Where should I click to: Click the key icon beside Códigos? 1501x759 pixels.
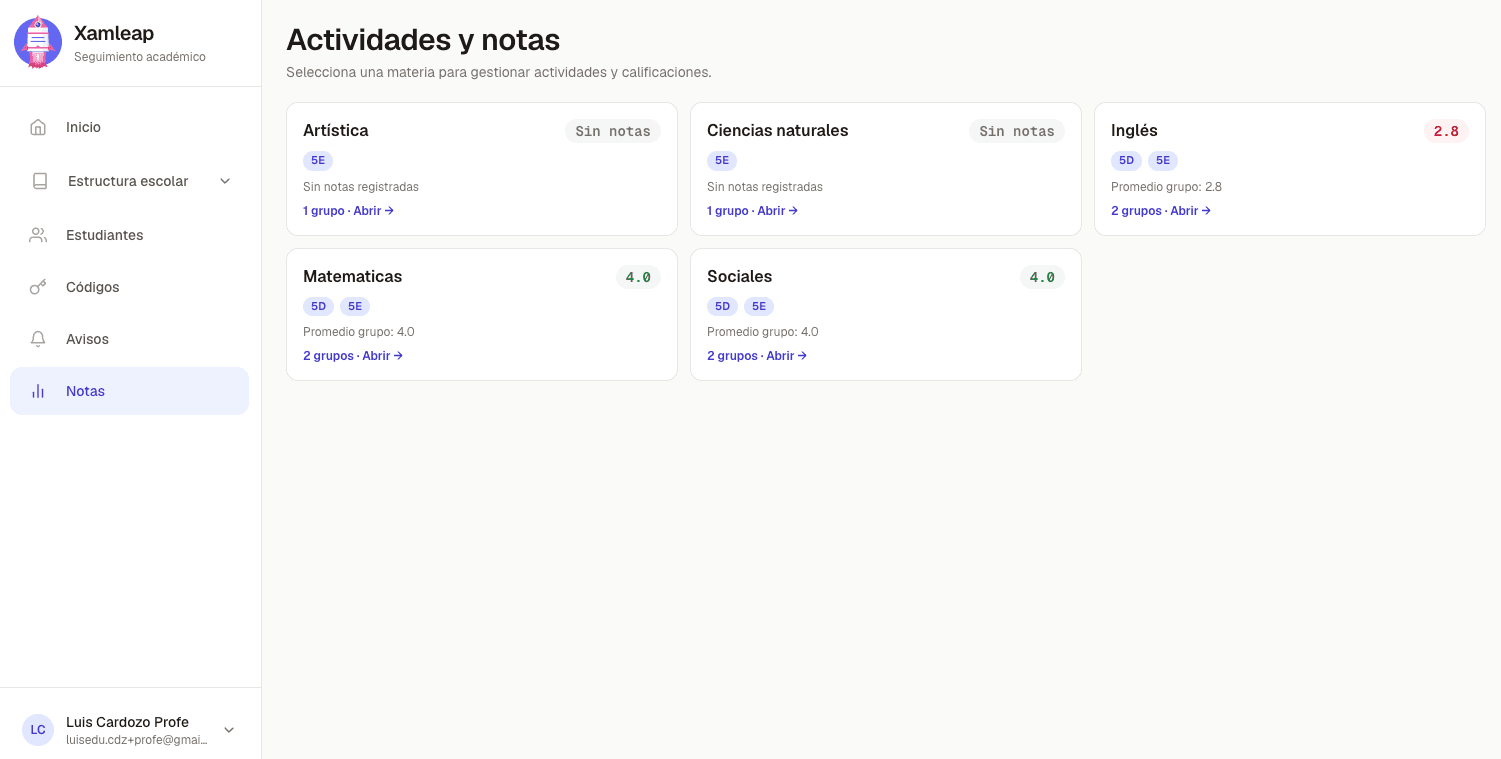click(38, 287)
